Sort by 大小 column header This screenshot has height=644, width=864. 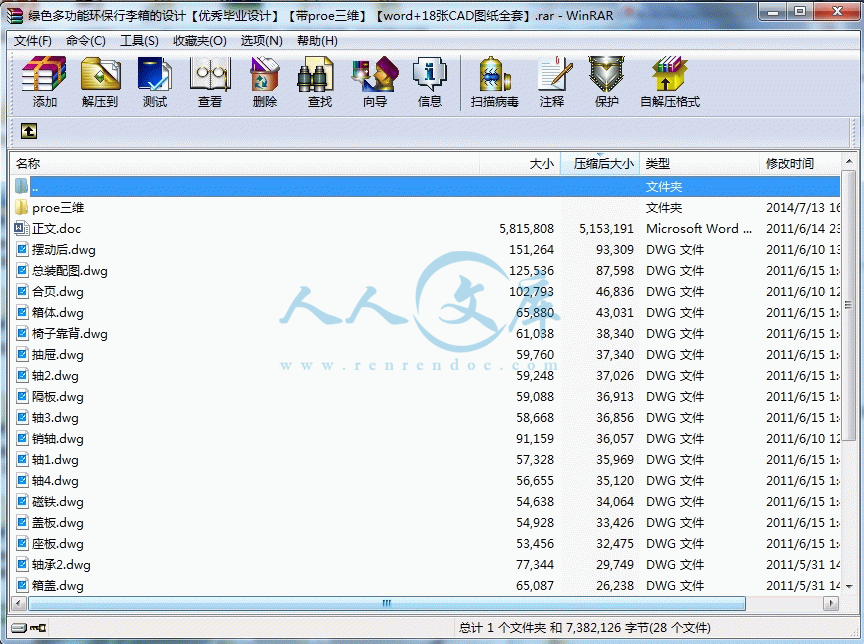point(520,164)
